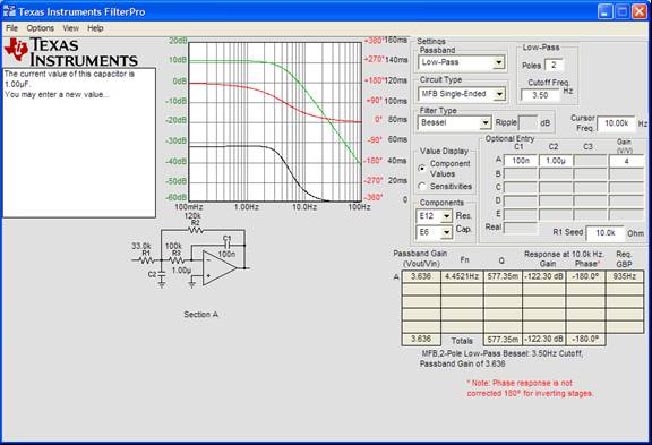Open the View menu
This screenshot has height=445, width=652.
pos(70,28)
